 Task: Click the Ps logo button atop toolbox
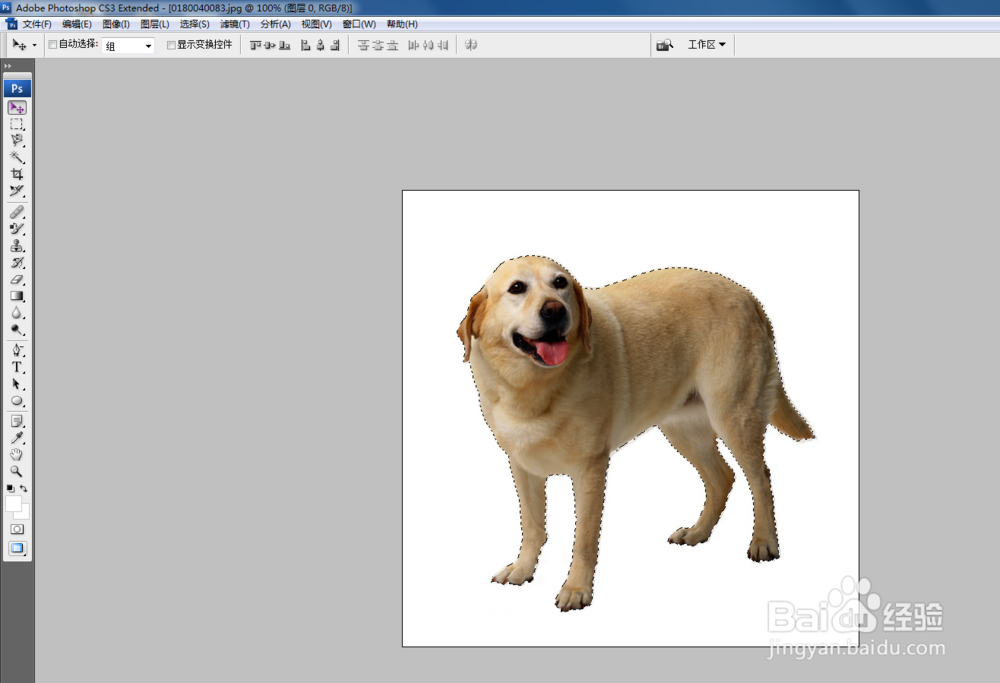(x=17, y=88)
